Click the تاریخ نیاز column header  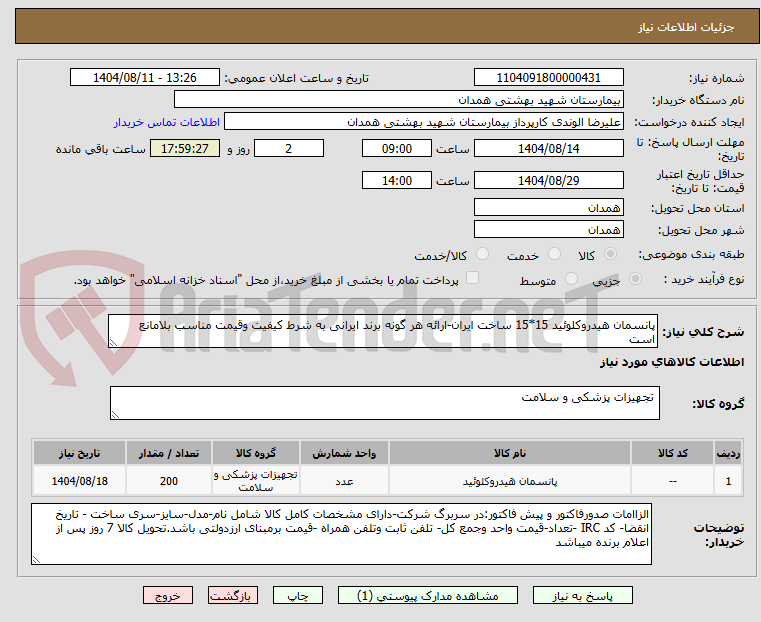pyautogui.click(x=80, y=453)
